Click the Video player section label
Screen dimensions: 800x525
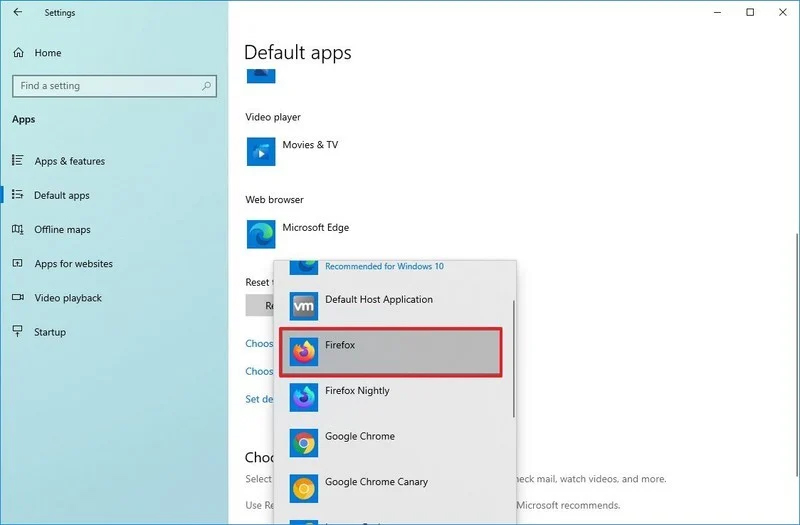point(273,117)
